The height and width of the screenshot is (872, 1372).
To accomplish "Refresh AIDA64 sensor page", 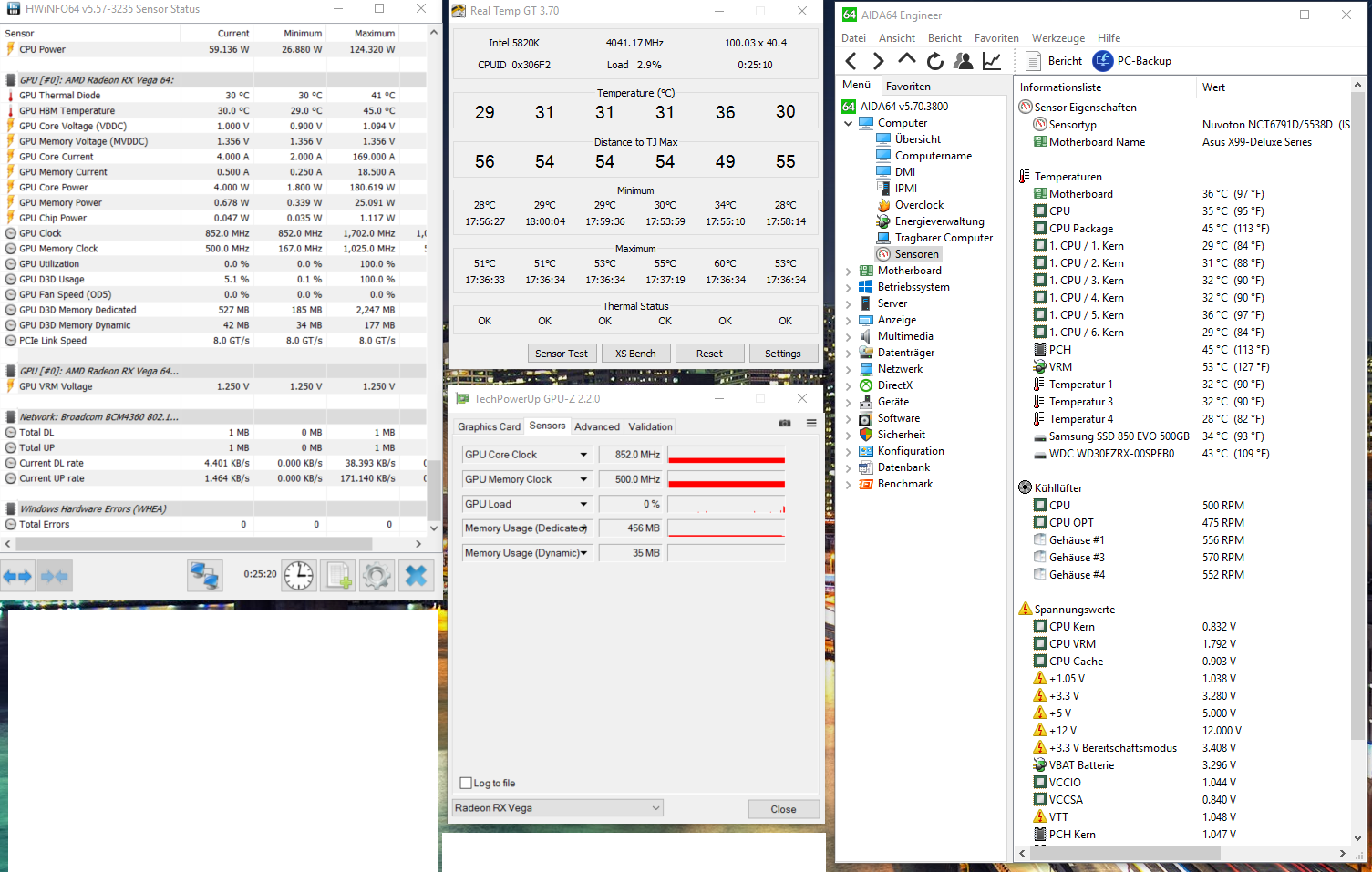I will click(x=935, y=61).
